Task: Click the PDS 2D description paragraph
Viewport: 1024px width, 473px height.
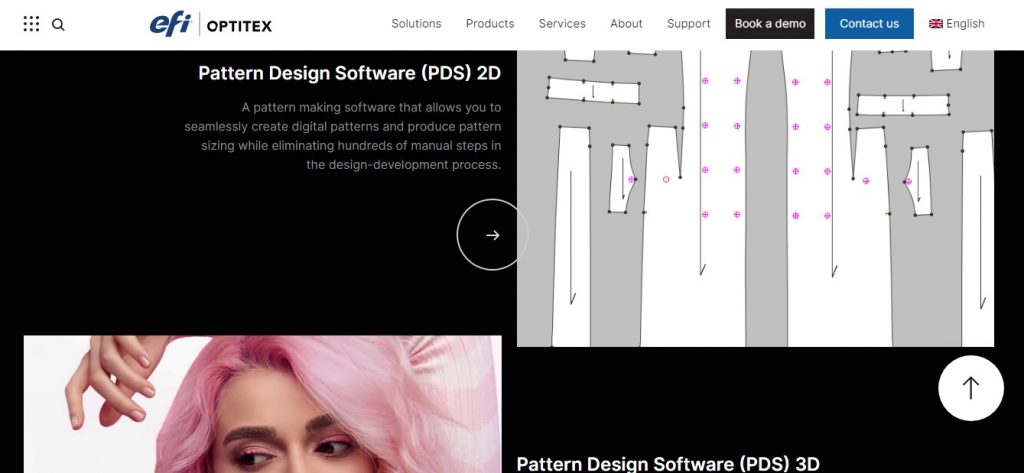Action: click(x=343, y=136)
